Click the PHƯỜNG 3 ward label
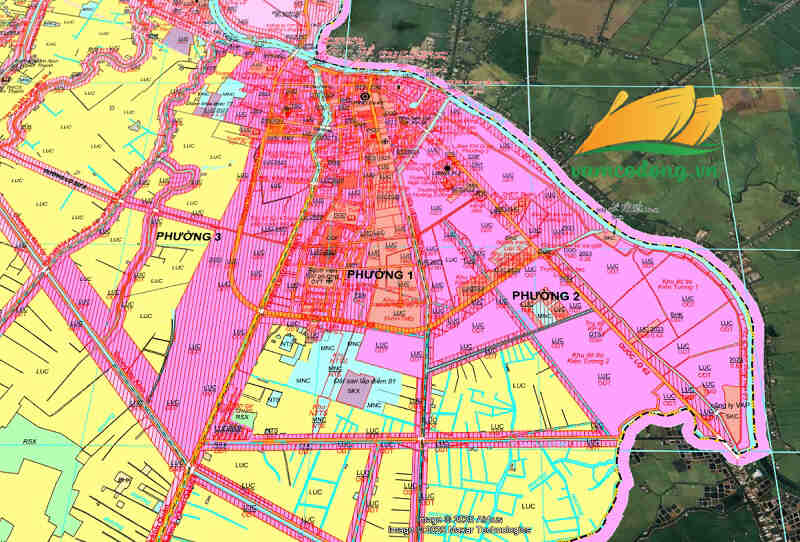This screenshot has width=800, height=542. pyautogui.click(x=189, y=236)
